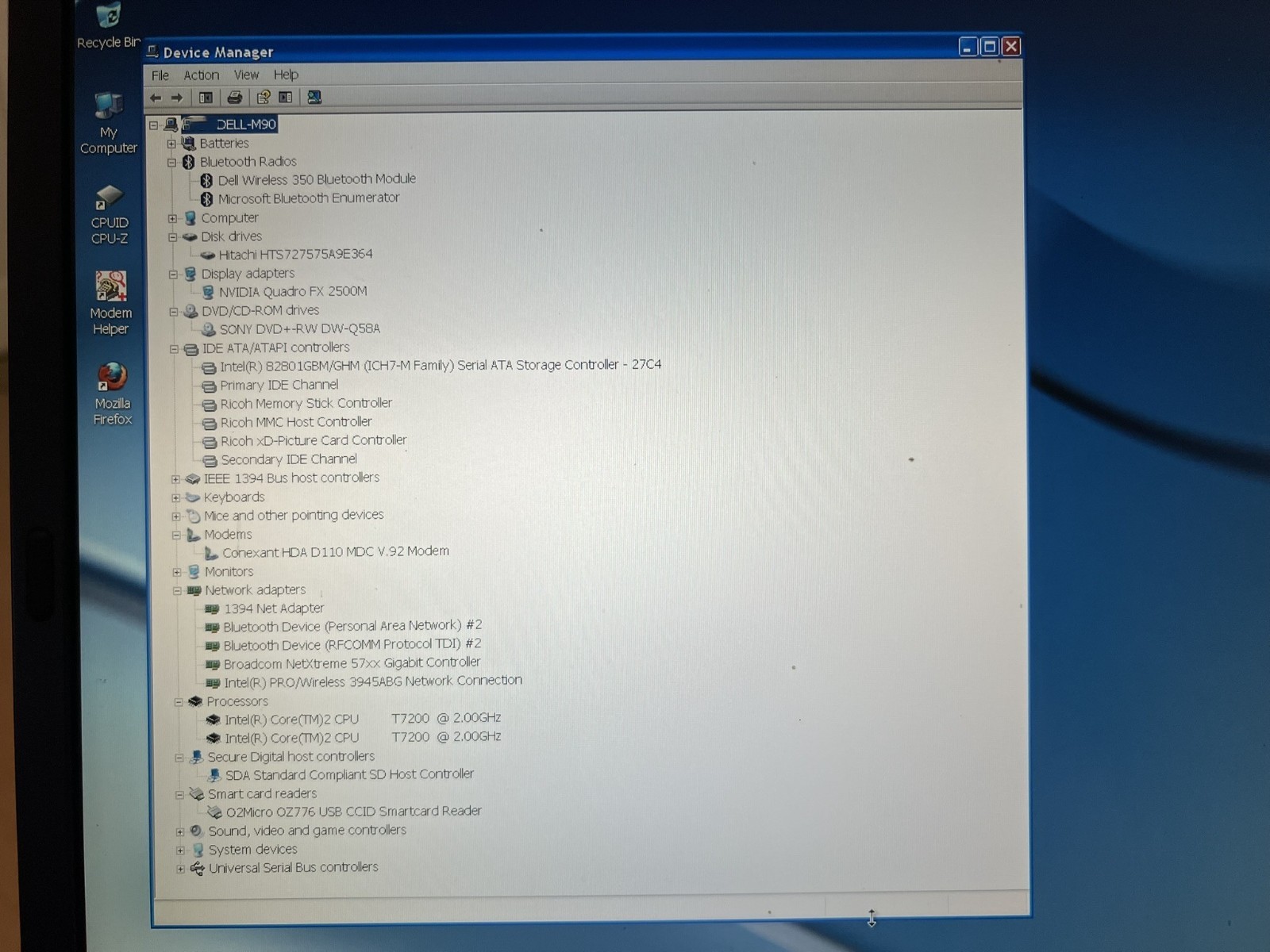
Task: Select the Universal Serial Bus controllers icon
Action: coord(198,869)
